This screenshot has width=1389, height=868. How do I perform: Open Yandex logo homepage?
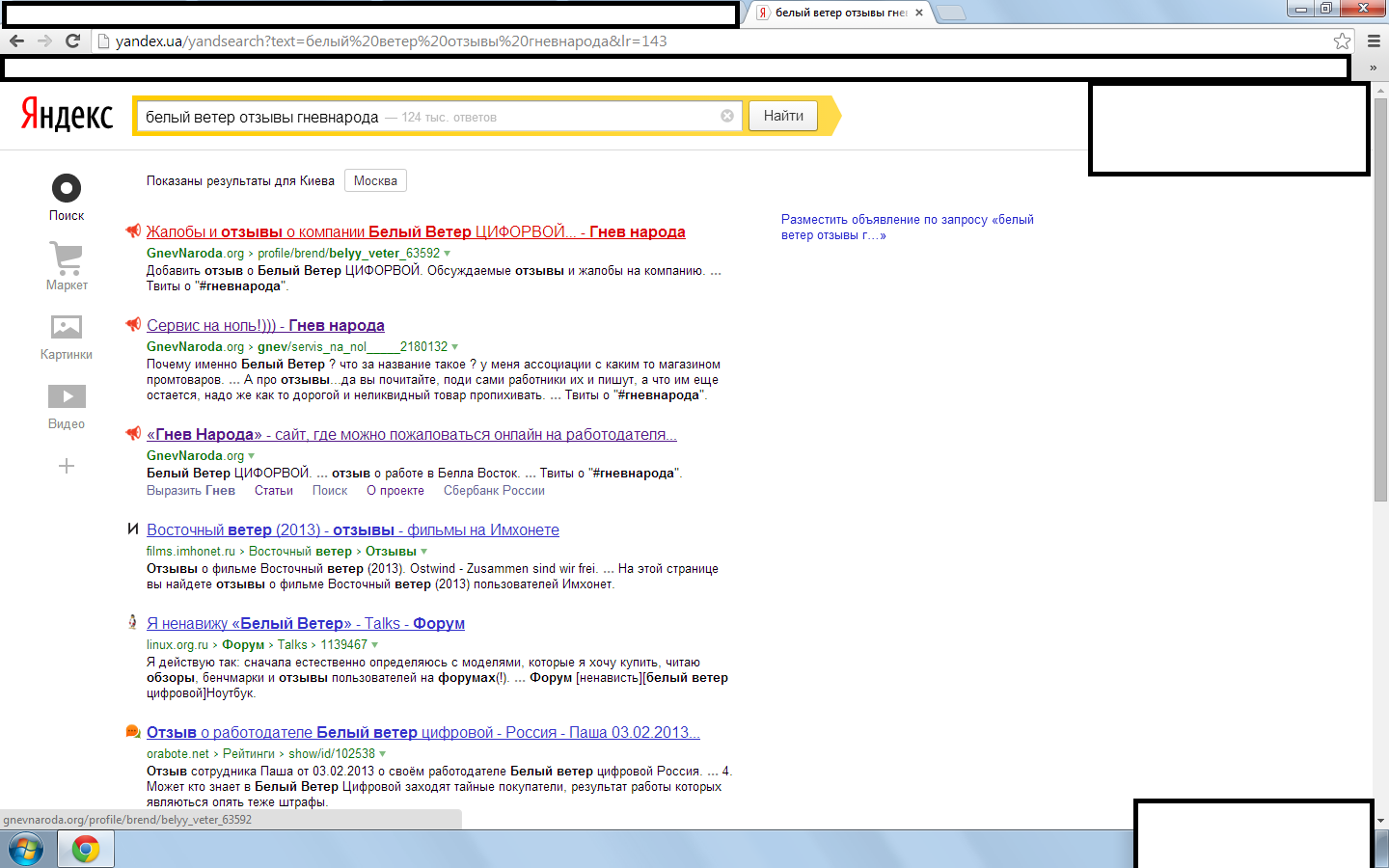(67, 115)
